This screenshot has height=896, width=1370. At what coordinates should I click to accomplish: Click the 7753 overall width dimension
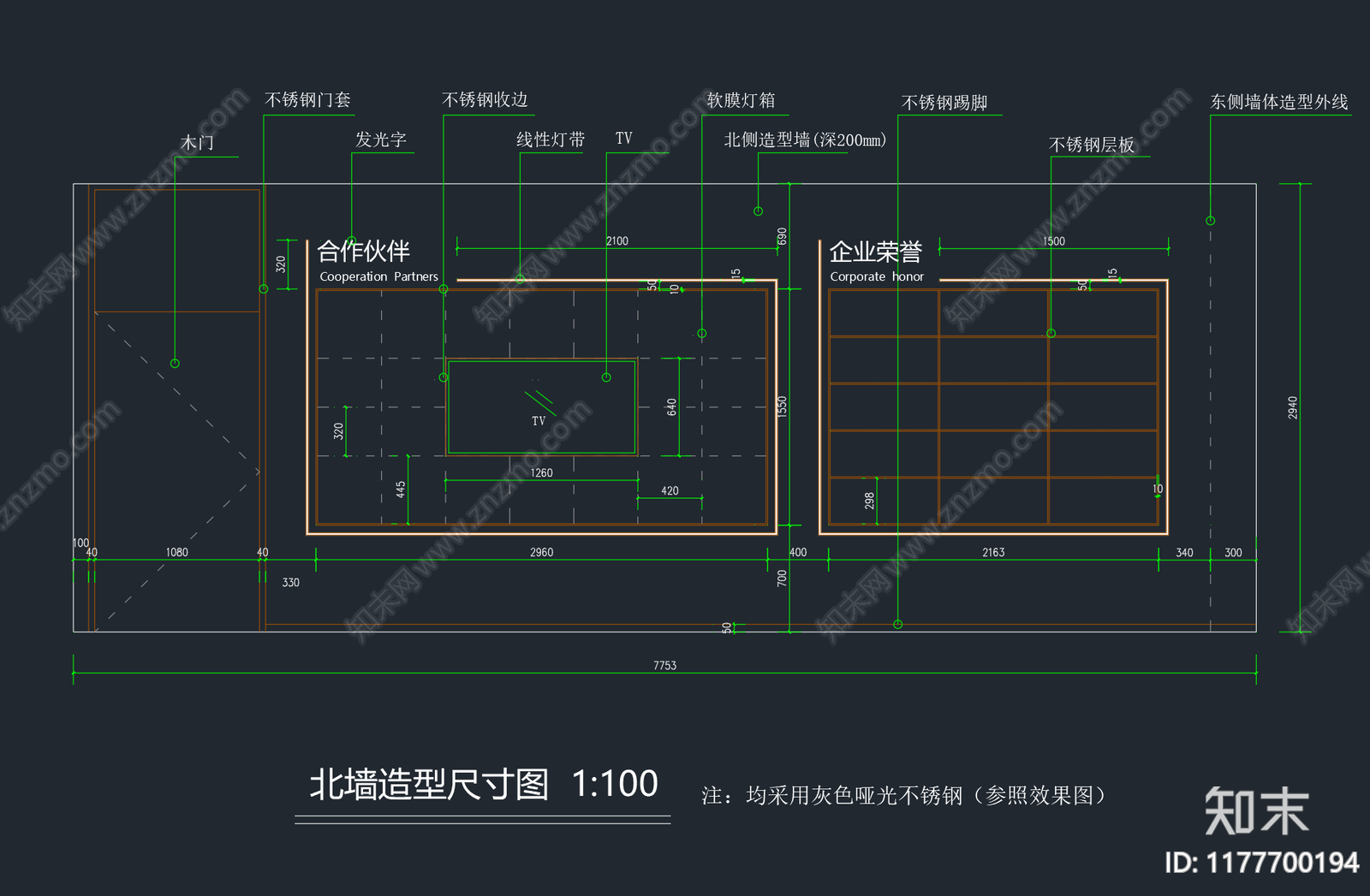(664, 665)
